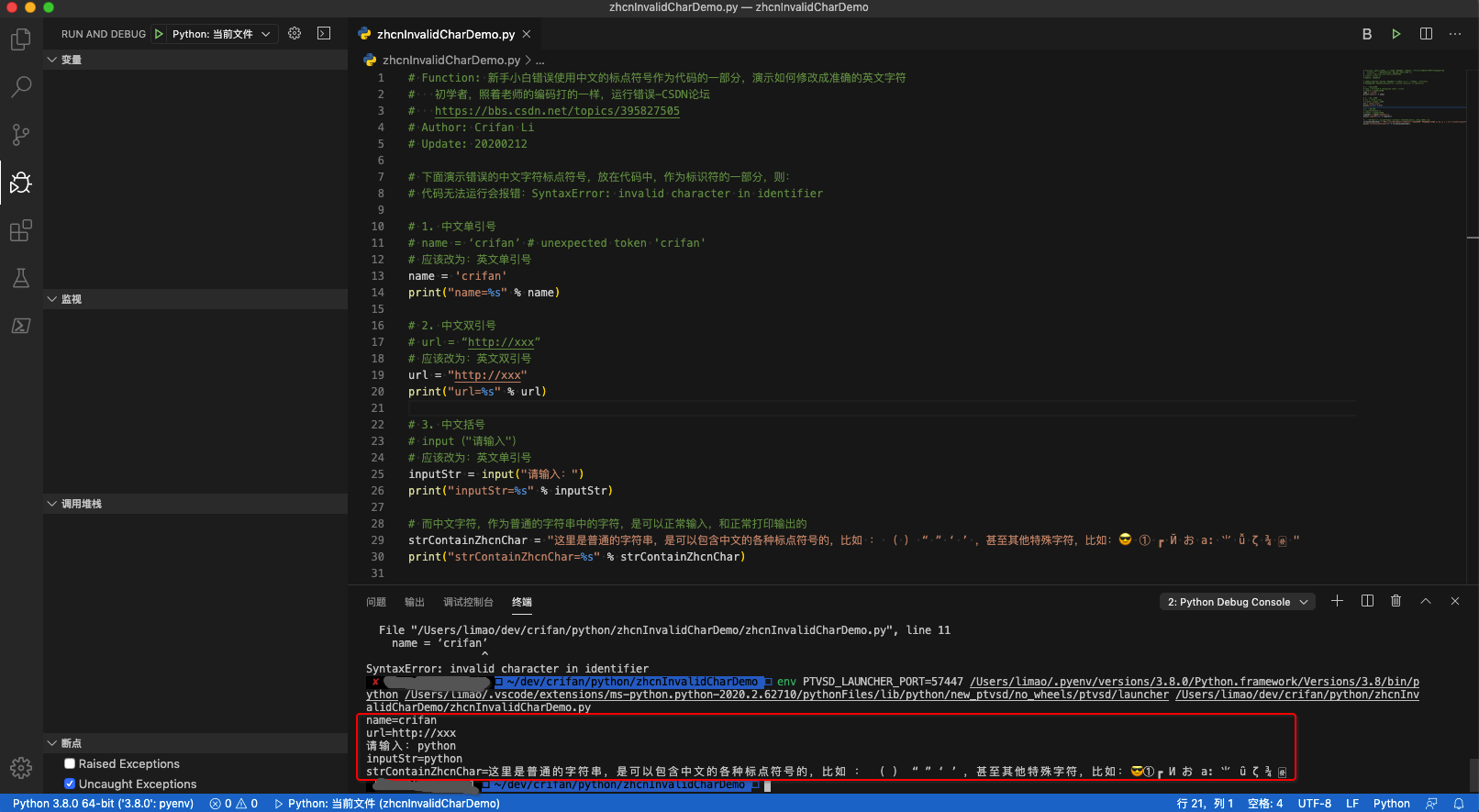1479x812 pixels.
Task: Open notifications bell in status bar
Action: (x=1459, y=804)
